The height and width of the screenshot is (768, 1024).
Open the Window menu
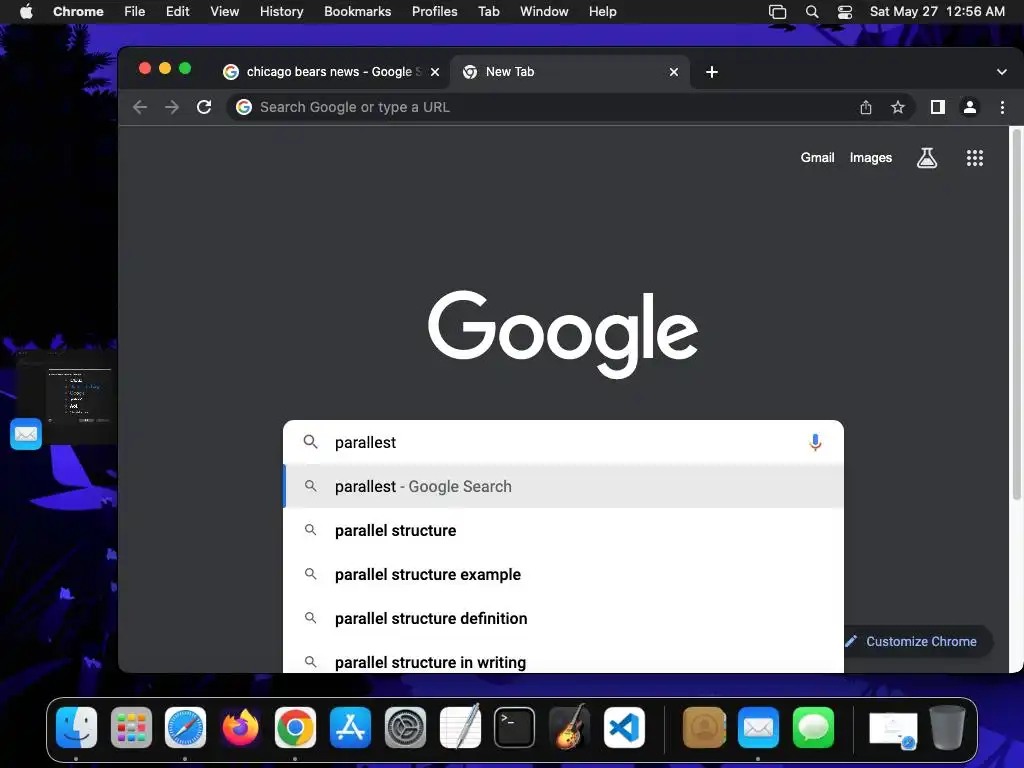544,12
